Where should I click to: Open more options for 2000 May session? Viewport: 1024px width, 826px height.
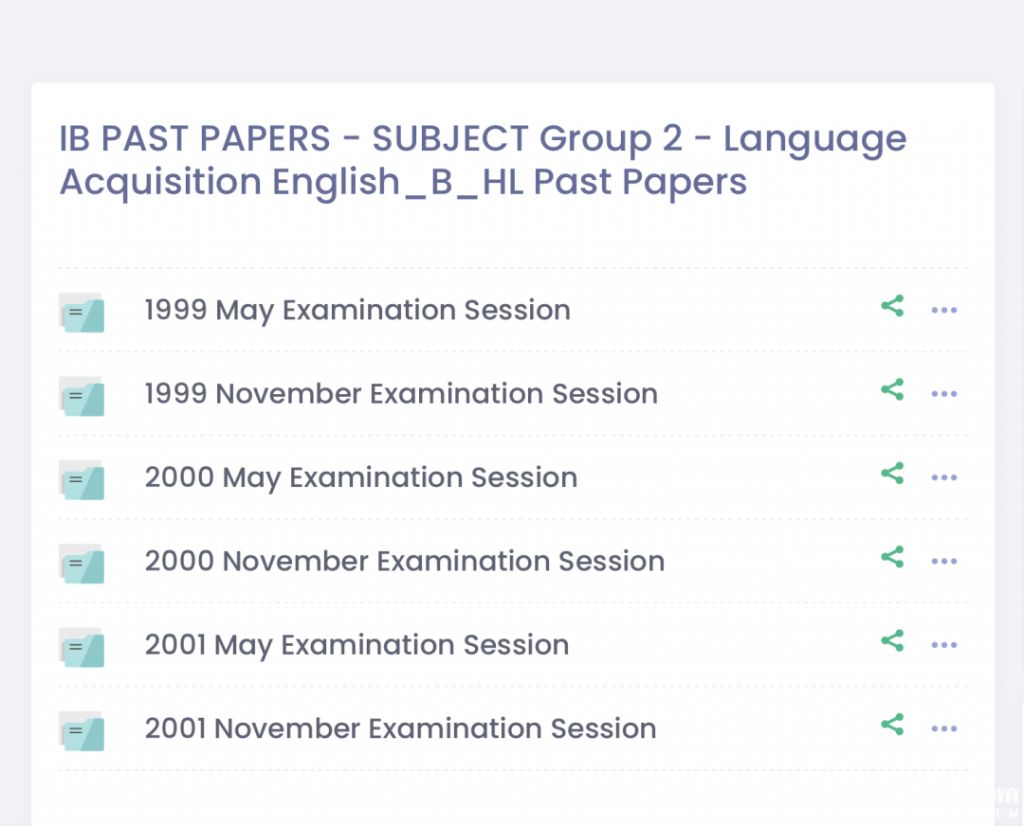tap(944, 478)
